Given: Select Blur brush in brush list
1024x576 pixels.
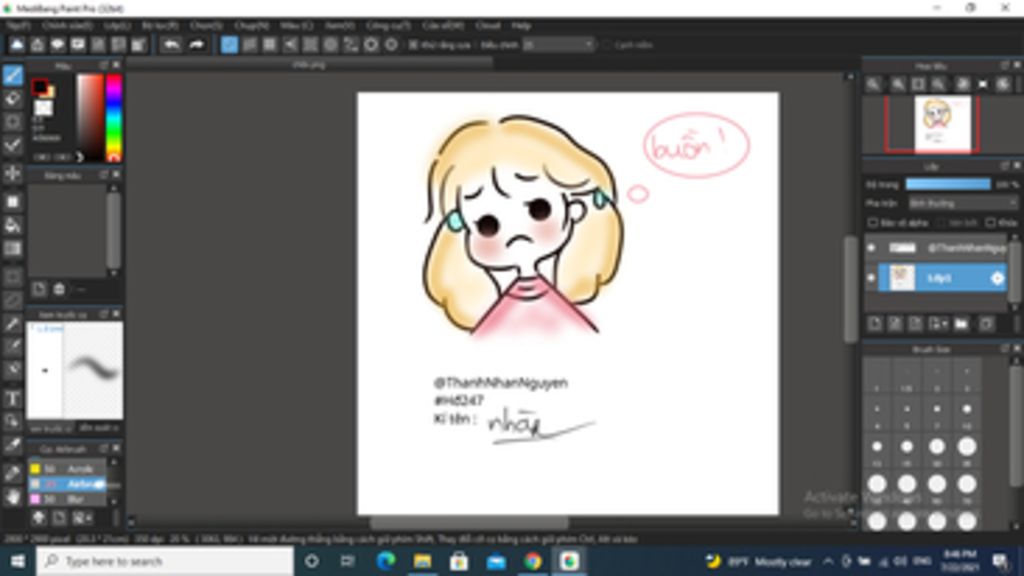Looking at the screenshot, I should click(x=67, y=499).
